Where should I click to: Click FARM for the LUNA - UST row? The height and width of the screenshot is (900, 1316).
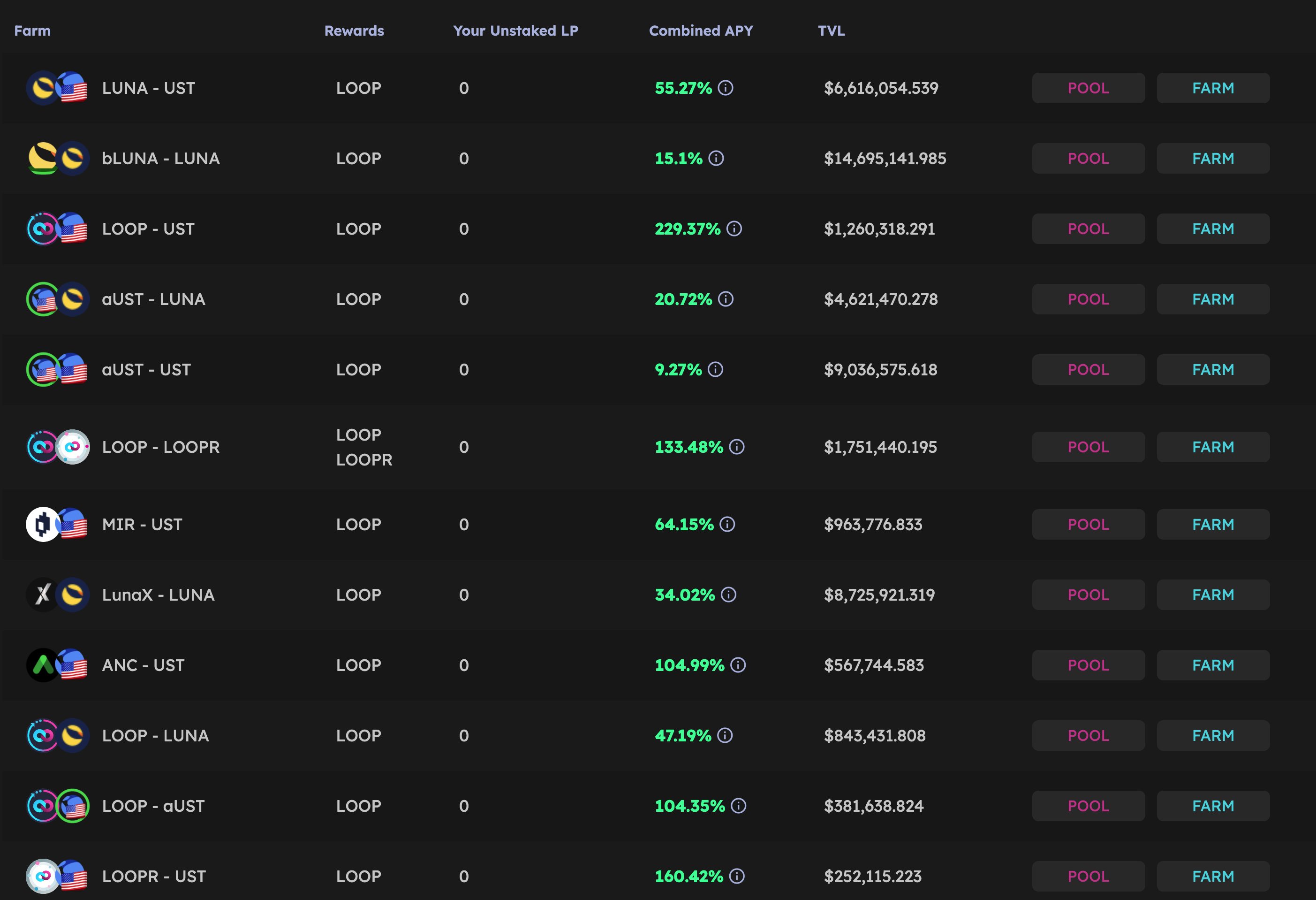1213,88
